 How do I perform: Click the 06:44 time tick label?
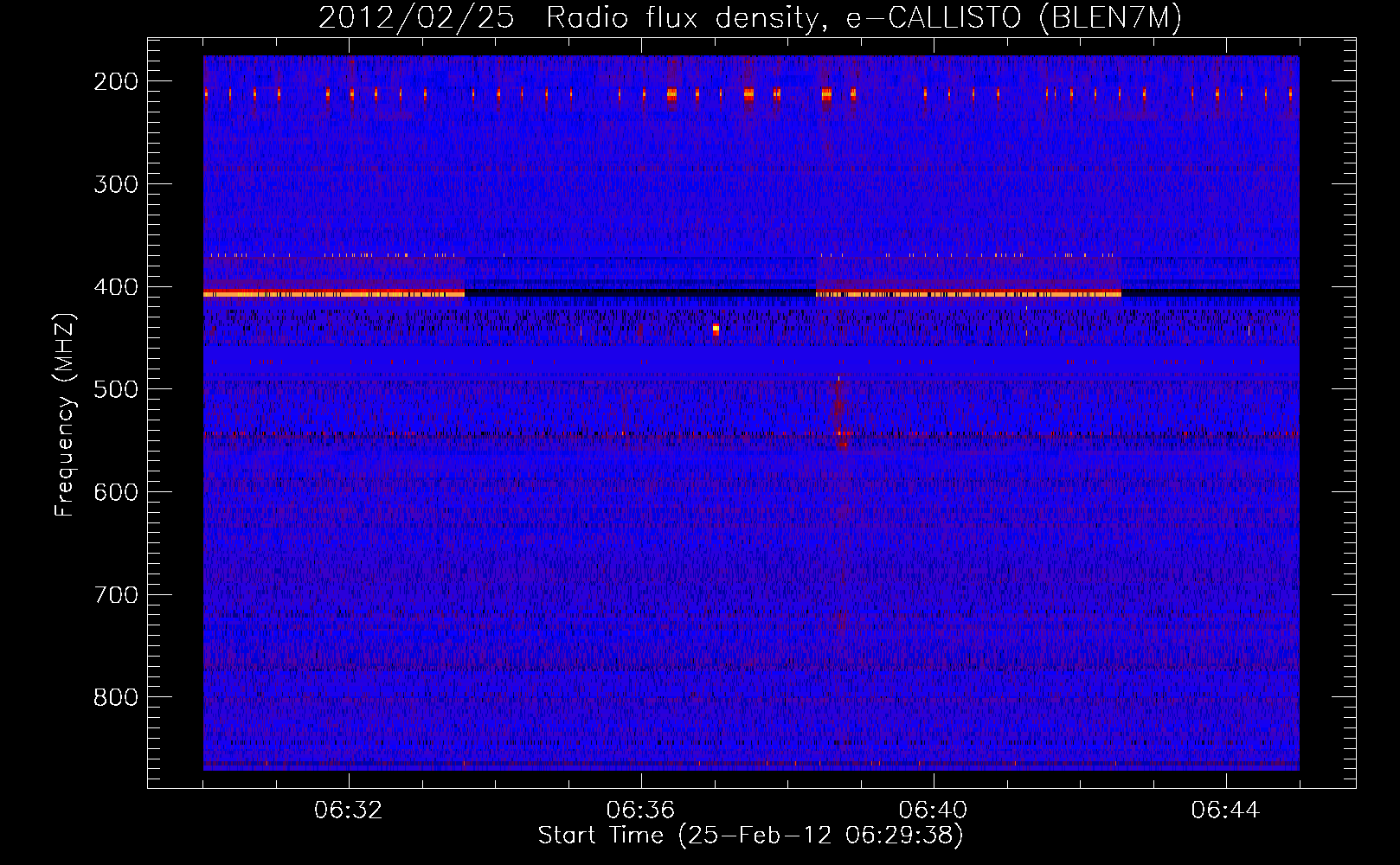click(1226, 811)
